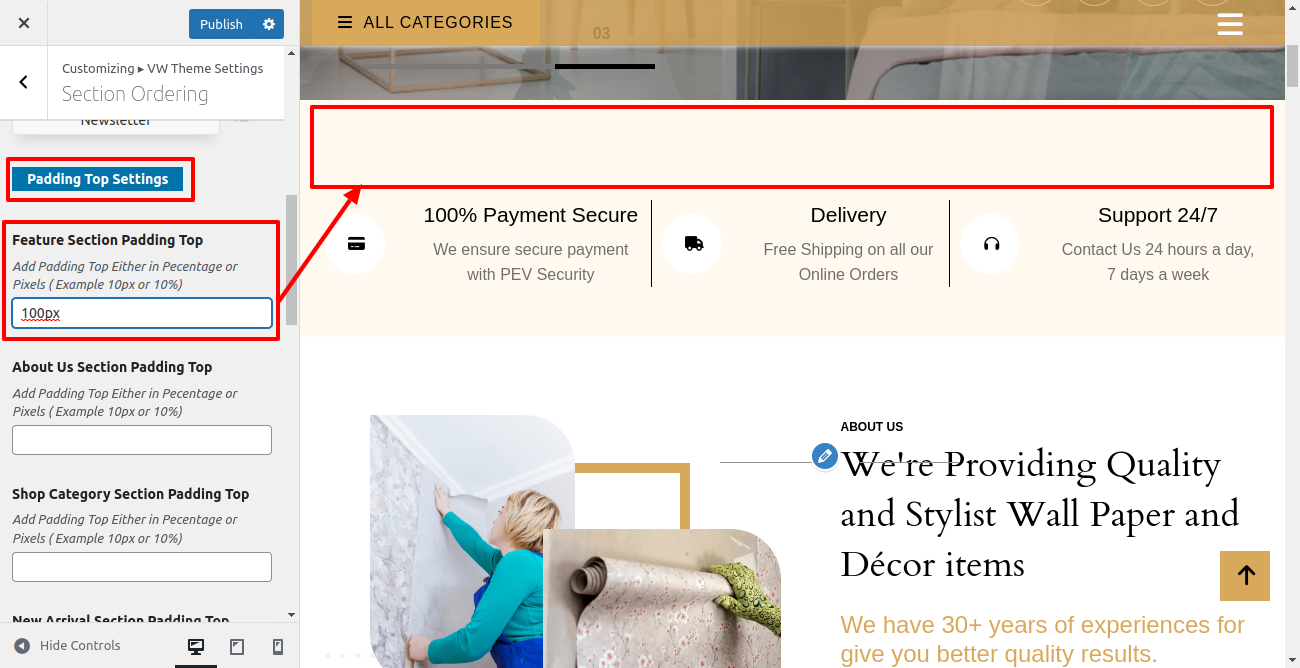Viewport: 1300px width, 668px height.
Task: Open publish settings gear icon
Action: tap(269, 24)
